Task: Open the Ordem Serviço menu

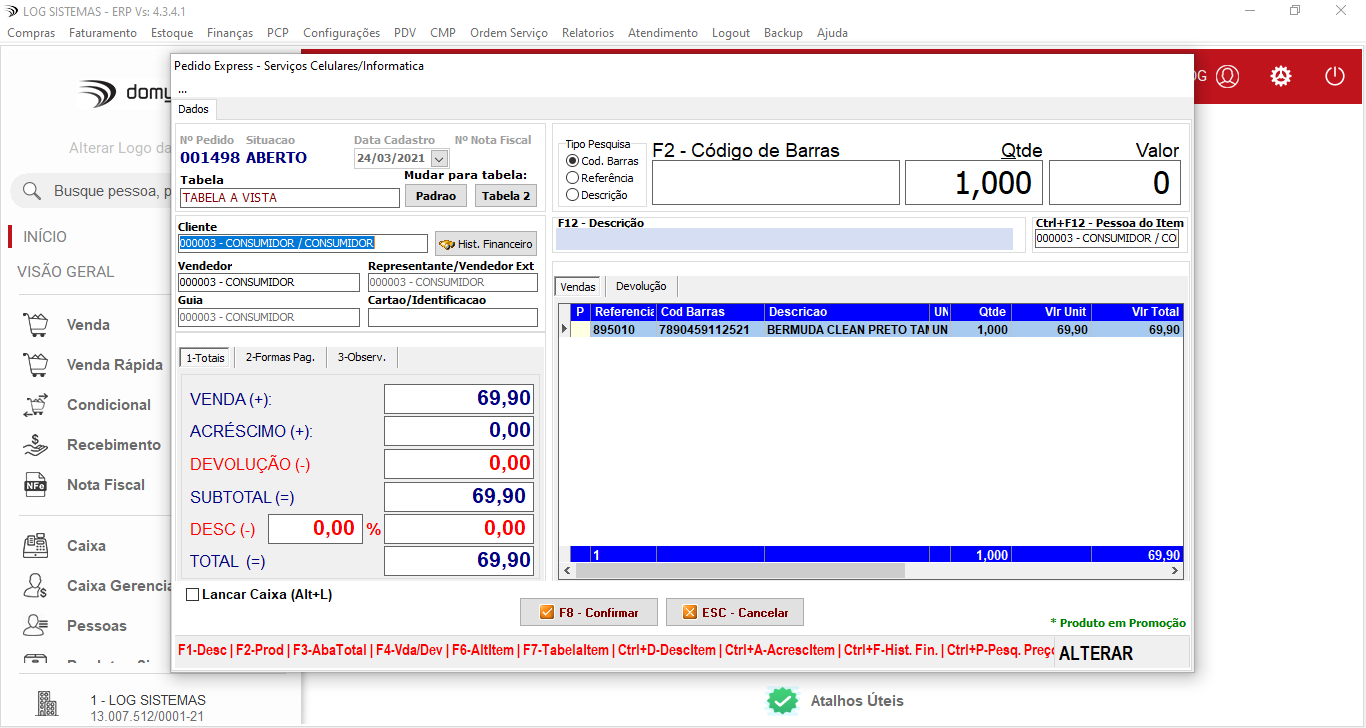Action: coord(509,33)
